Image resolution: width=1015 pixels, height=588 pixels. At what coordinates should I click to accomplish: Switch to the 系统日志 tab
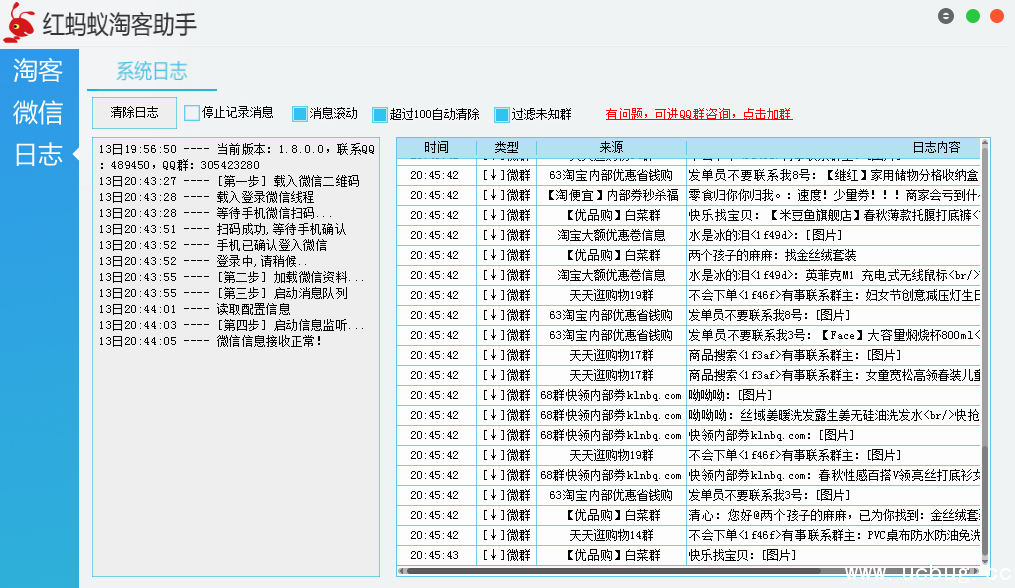pos(151,71)
